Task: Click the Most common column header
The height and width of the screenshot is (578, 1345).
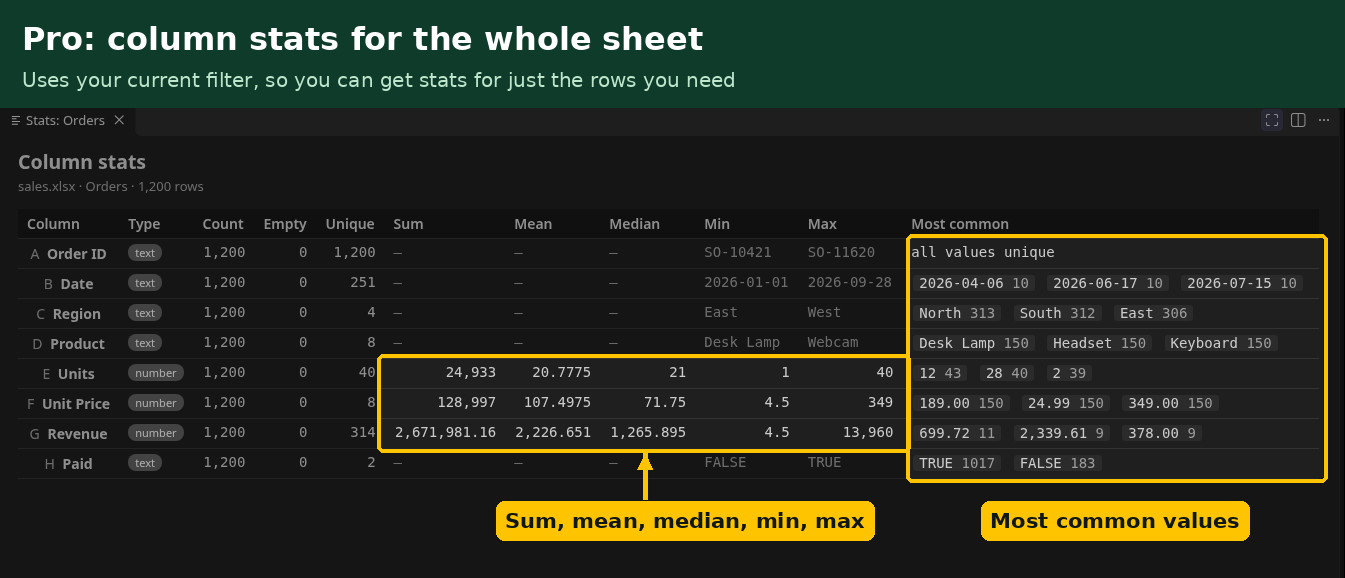Action: [x=960, y=224]
